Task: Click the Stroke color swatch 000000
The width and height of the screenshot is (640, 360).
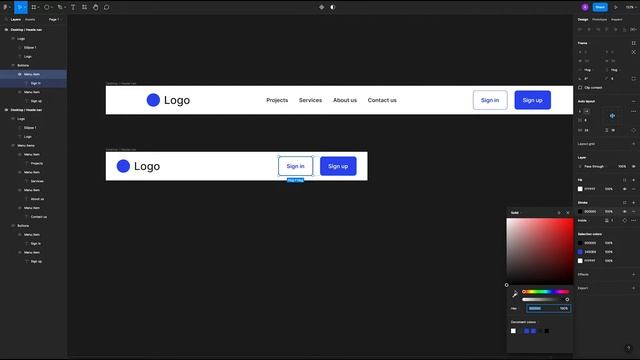Action: [x=580, y=211]
